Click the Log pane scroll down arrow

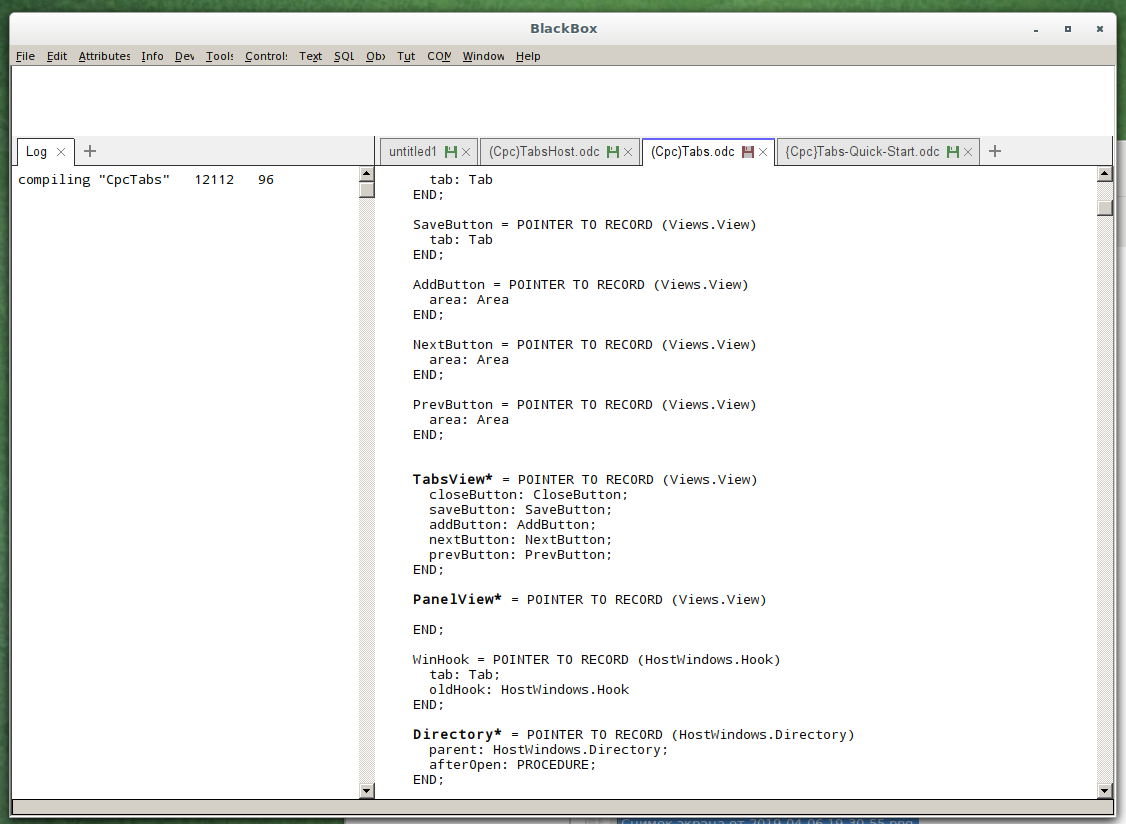366,791
